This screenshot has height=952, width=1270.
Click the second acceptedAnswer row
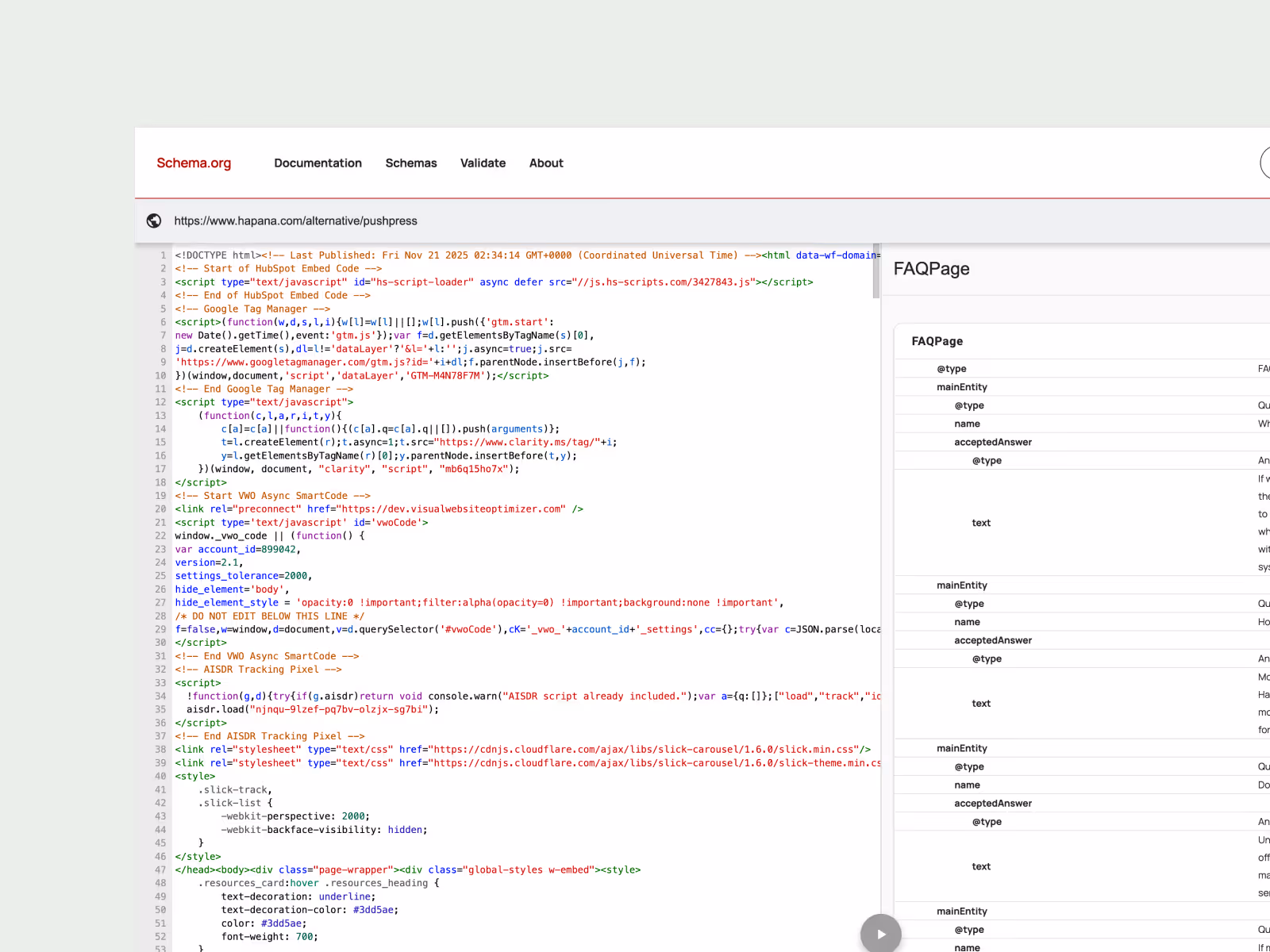[1083, 640]
